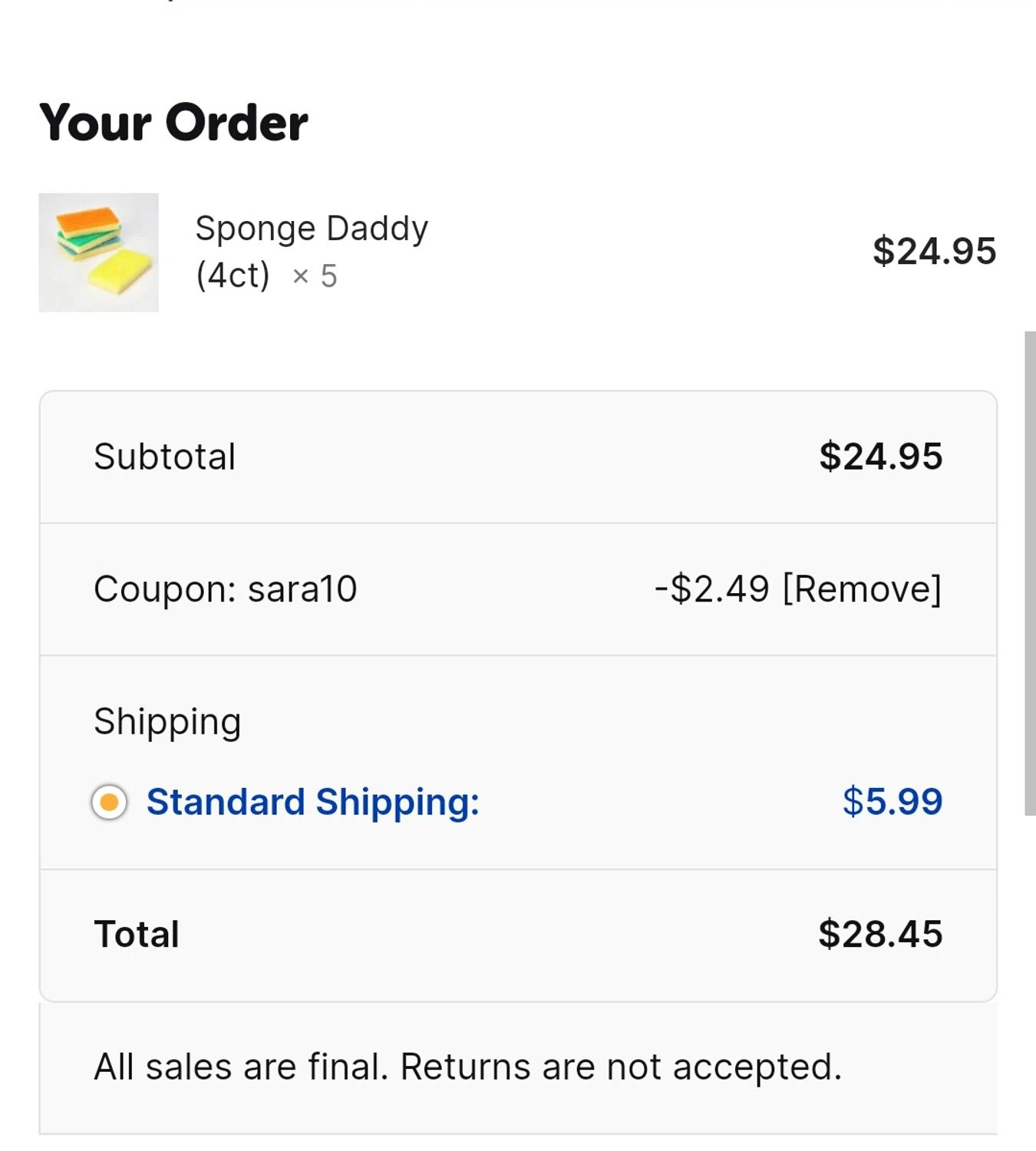The height and width of the screenshot is (1151, 1036).
Task: Click the Coupon: sara10 label
Action: [x=225, y=589]
